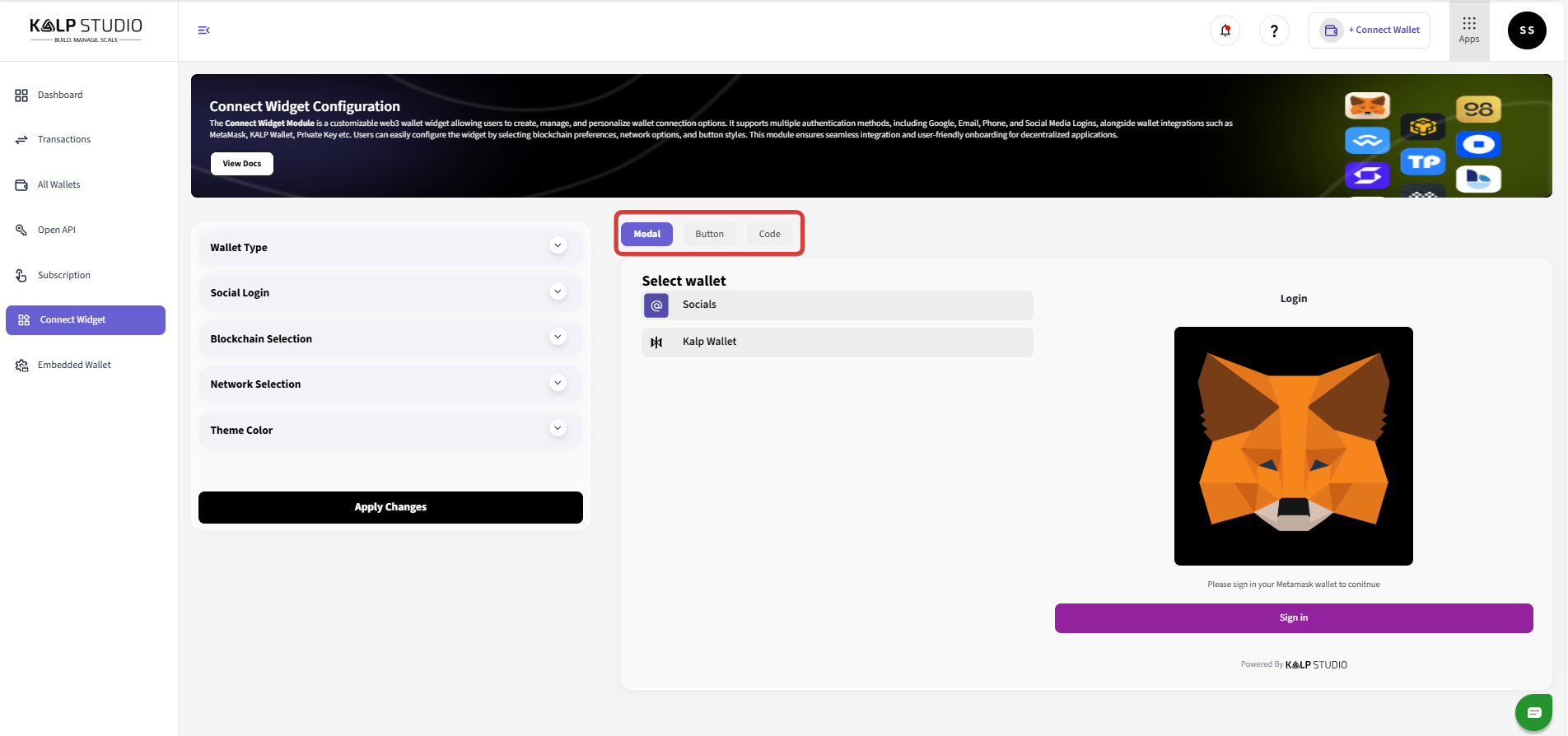
Task: Click the View Docs button
Action: (242, 164)
